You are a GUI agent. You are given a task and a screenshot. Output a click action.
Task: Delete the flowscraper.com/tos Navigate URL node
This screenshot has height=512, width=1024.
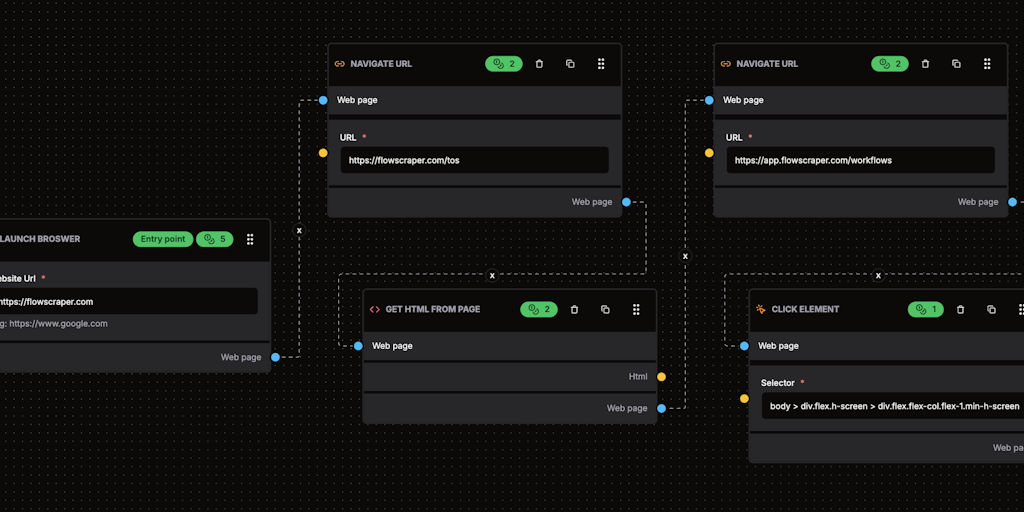coord(539,64)
